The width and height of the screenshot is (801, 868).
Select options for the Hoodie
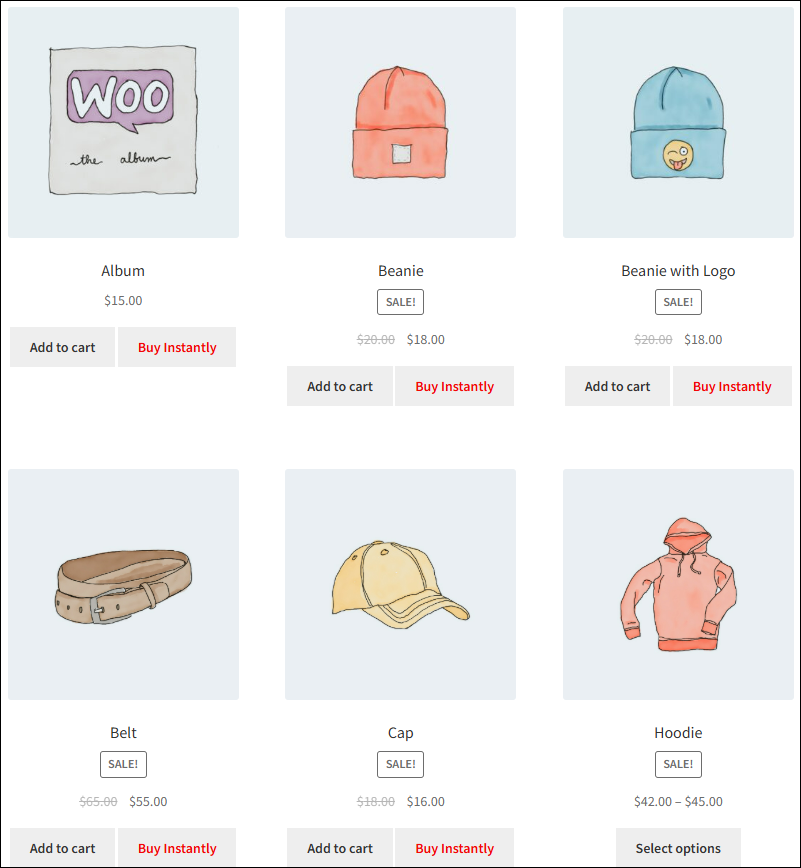click(x=678, y=848)
